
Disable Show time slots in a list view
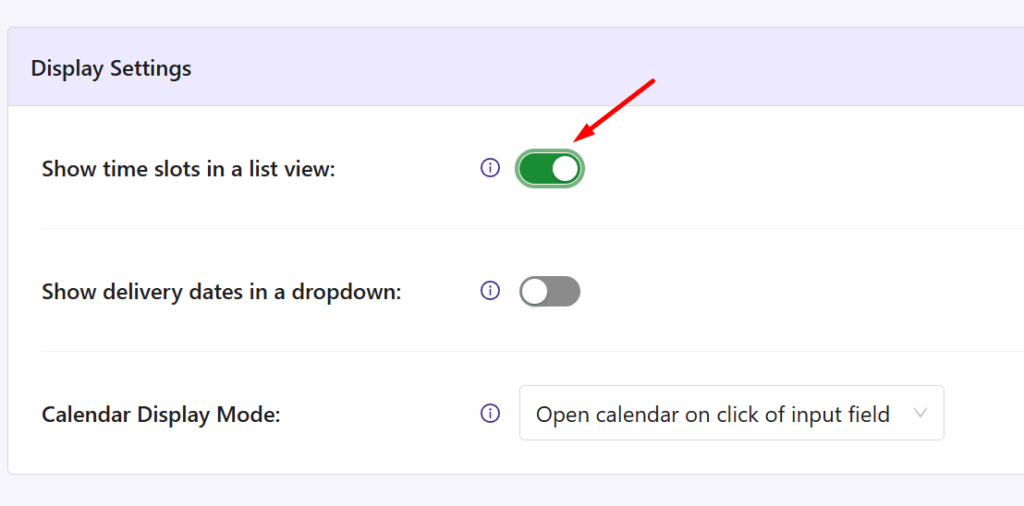pos(550,169)
